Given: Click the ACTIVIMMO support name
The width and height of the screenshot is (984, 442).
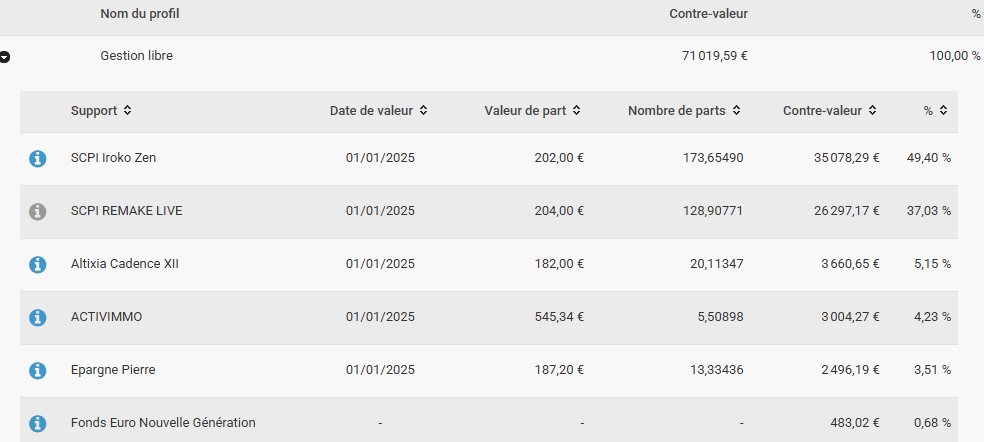Looking at the screenshot, I should click(x=107, y=317).
